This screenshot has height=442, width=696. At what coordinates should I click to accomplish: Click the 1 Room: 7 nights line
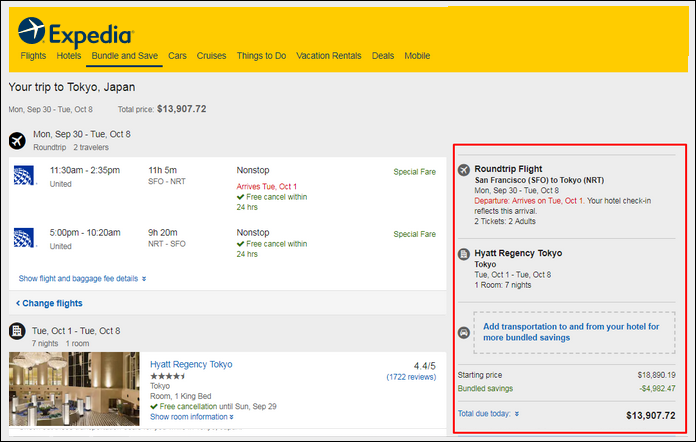pyautogui.click(x=503, y=285)
